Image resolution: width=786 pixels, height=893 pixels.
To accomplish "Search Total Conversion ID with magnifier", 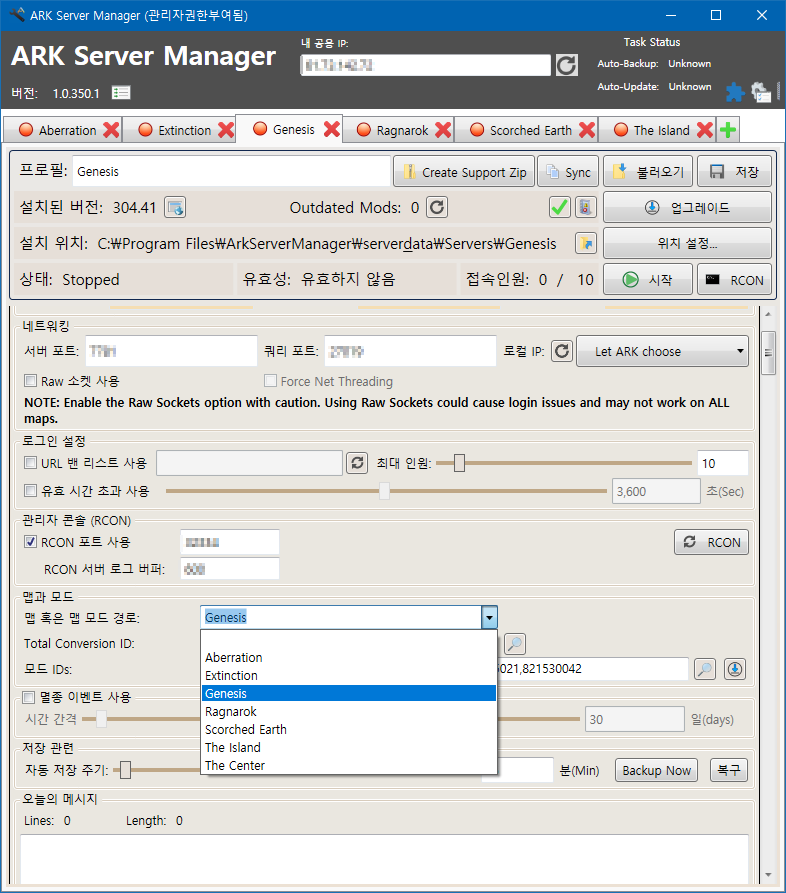I will click(515, 644).
